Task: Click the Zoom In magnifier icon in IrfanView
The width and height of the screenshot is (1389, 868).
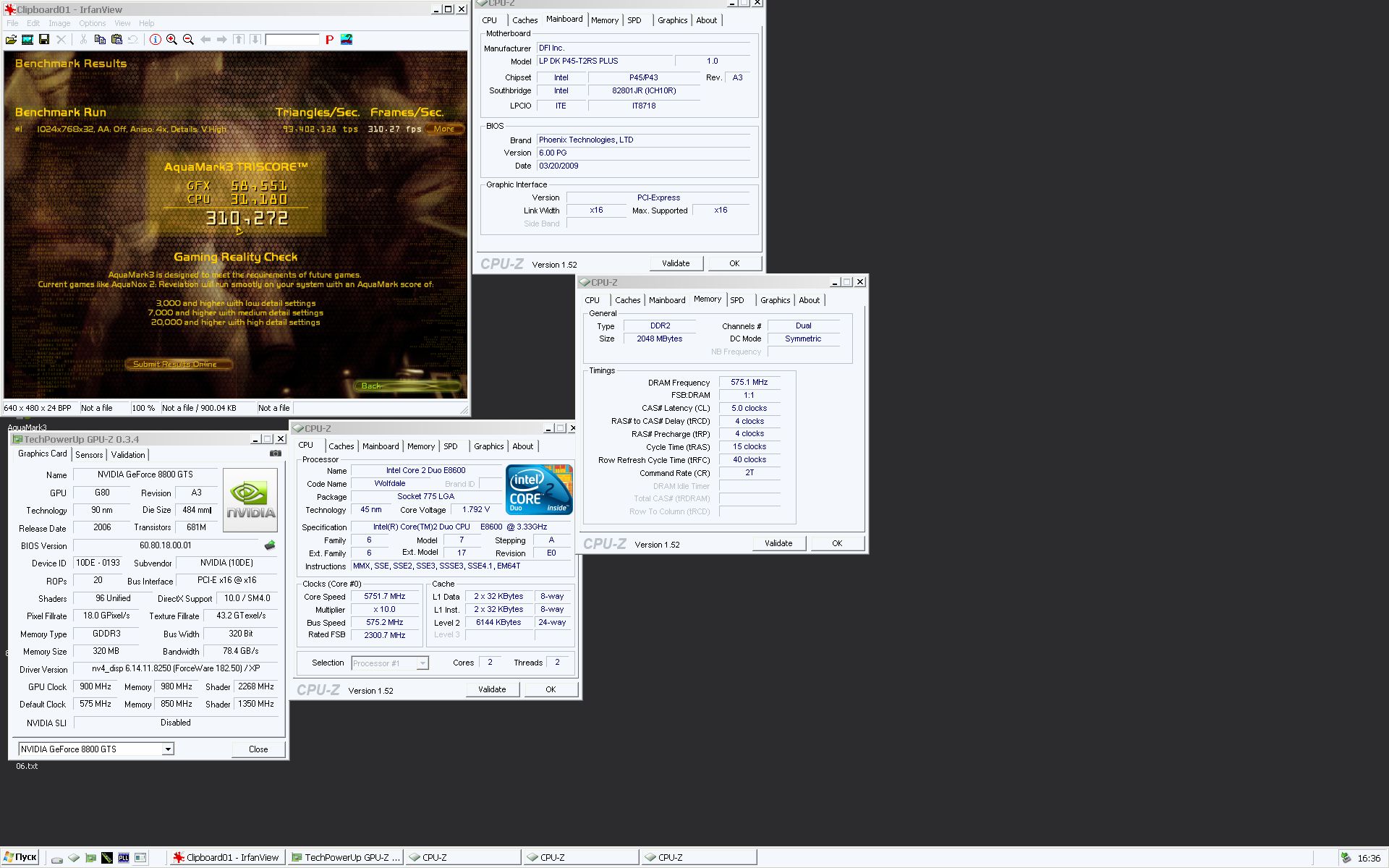Action: tap(171, 40)
